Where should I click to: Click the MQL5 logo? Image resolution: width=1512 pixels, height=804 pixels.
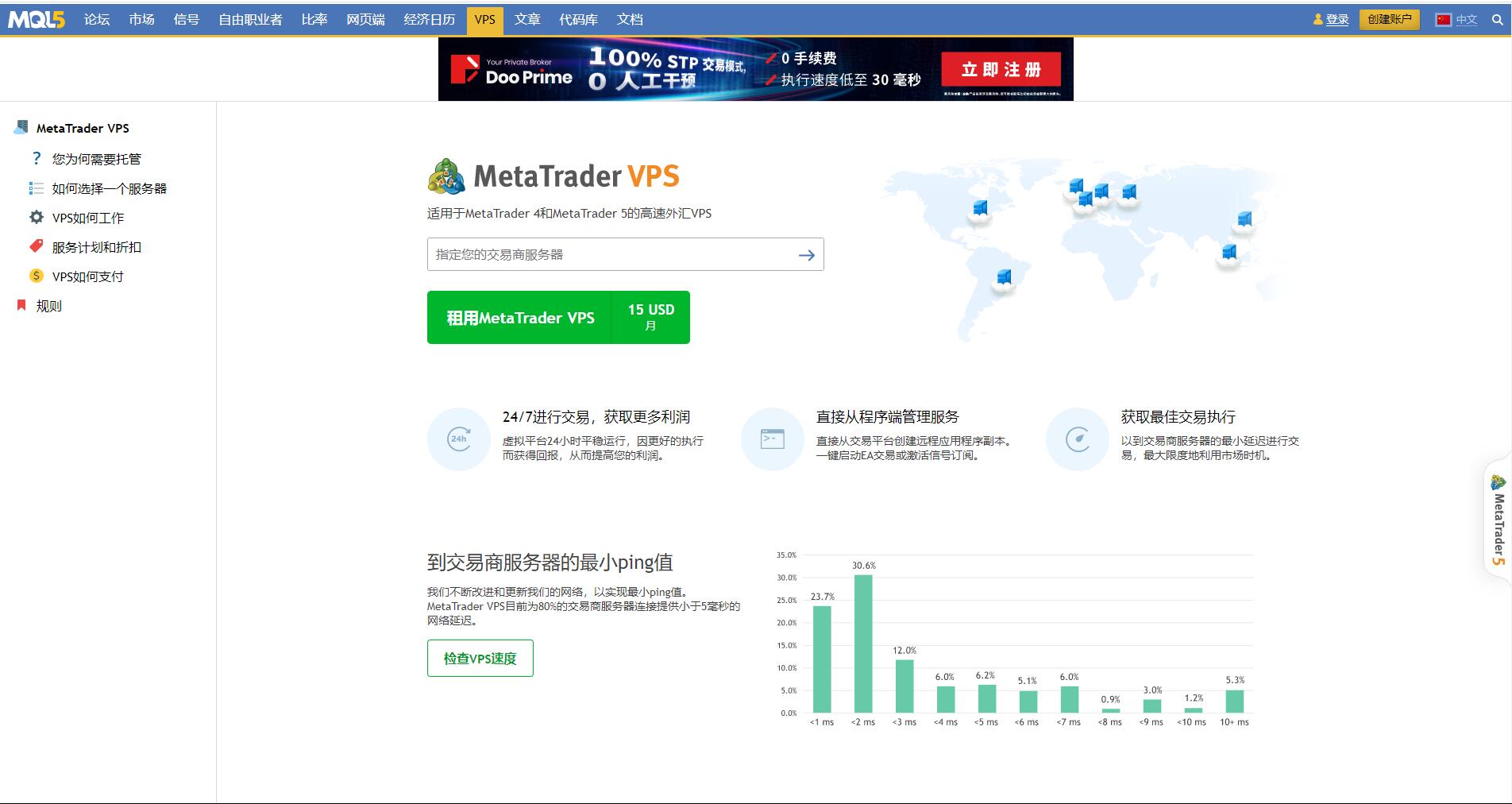click(x=37, y=19)
